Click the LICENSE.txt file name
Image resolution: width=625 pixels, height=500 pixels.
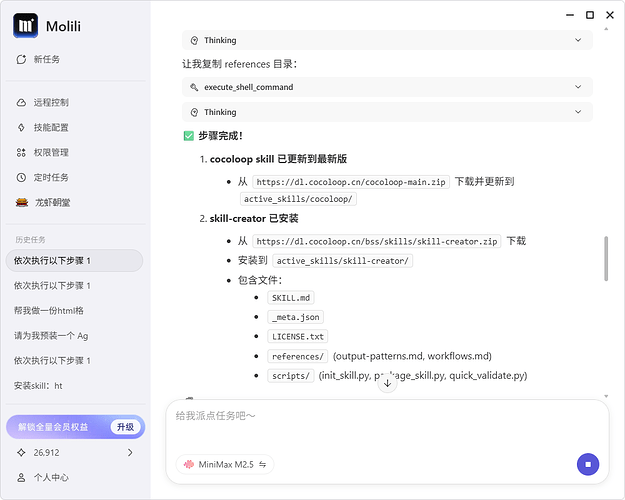(297, 337)
